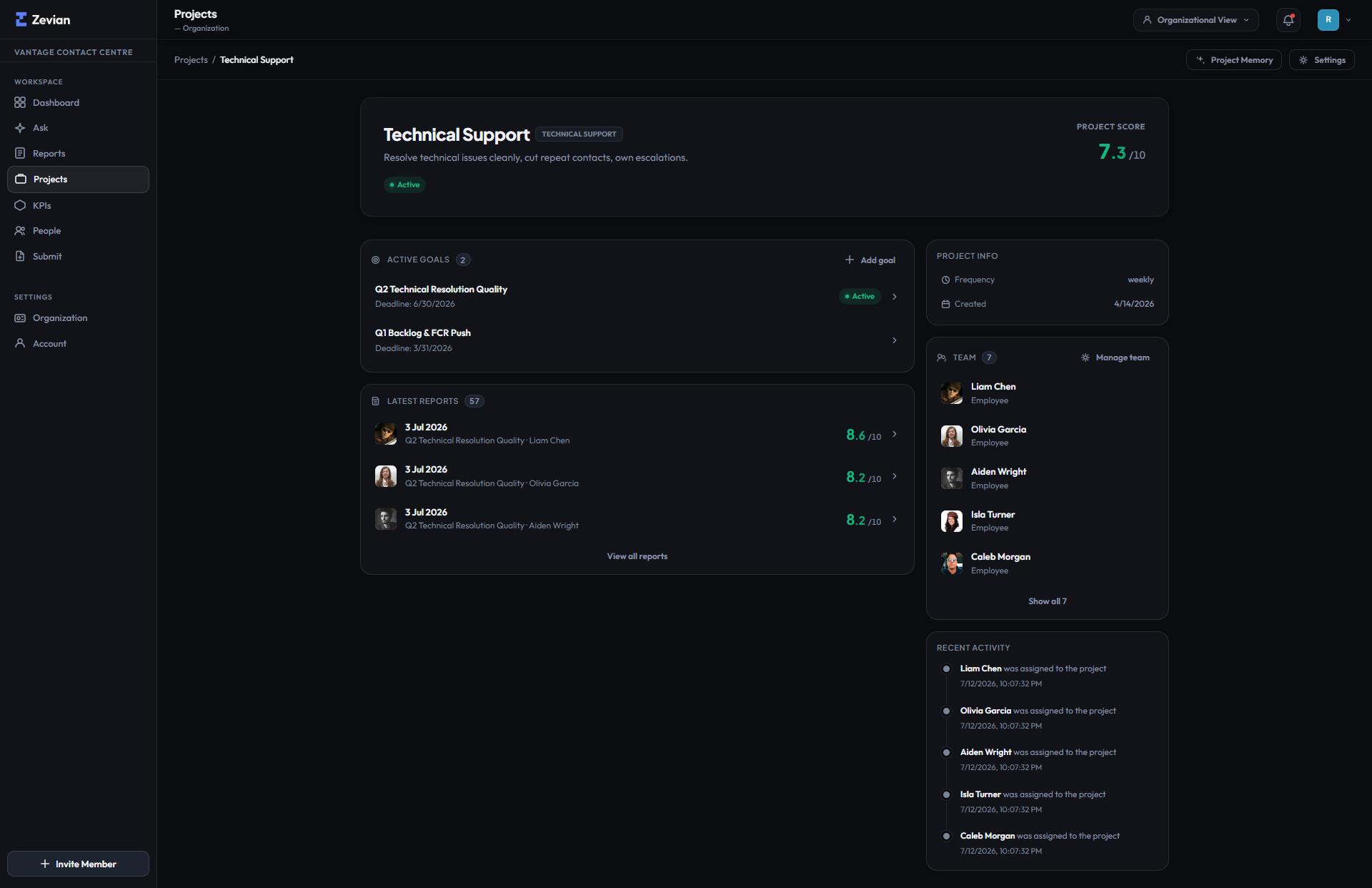Click the Invite Member button
Image resolution: width=1372 pixels, height=888 pixels.
(x=78, y=864)
